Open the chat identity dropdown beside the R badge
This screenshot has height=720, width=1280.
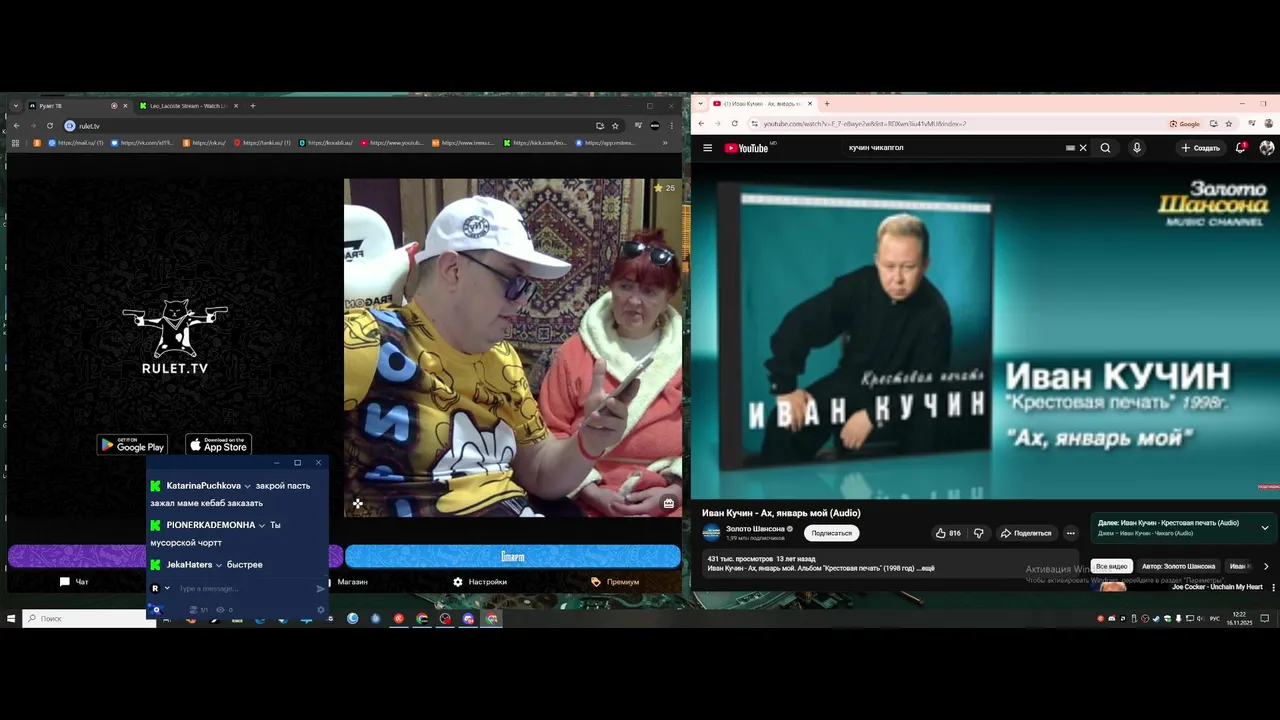click(167, 589)
